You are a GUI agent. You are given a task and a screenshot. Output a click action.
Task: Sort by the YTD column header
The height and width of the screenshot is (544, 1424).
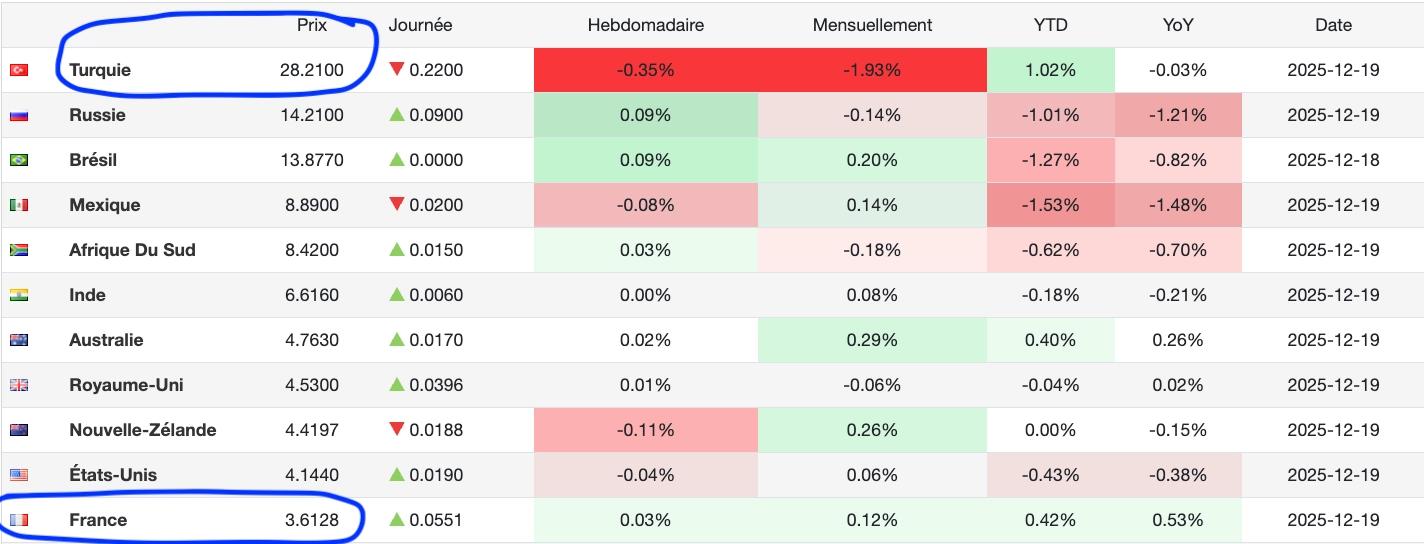click(x=1050, y=25)
